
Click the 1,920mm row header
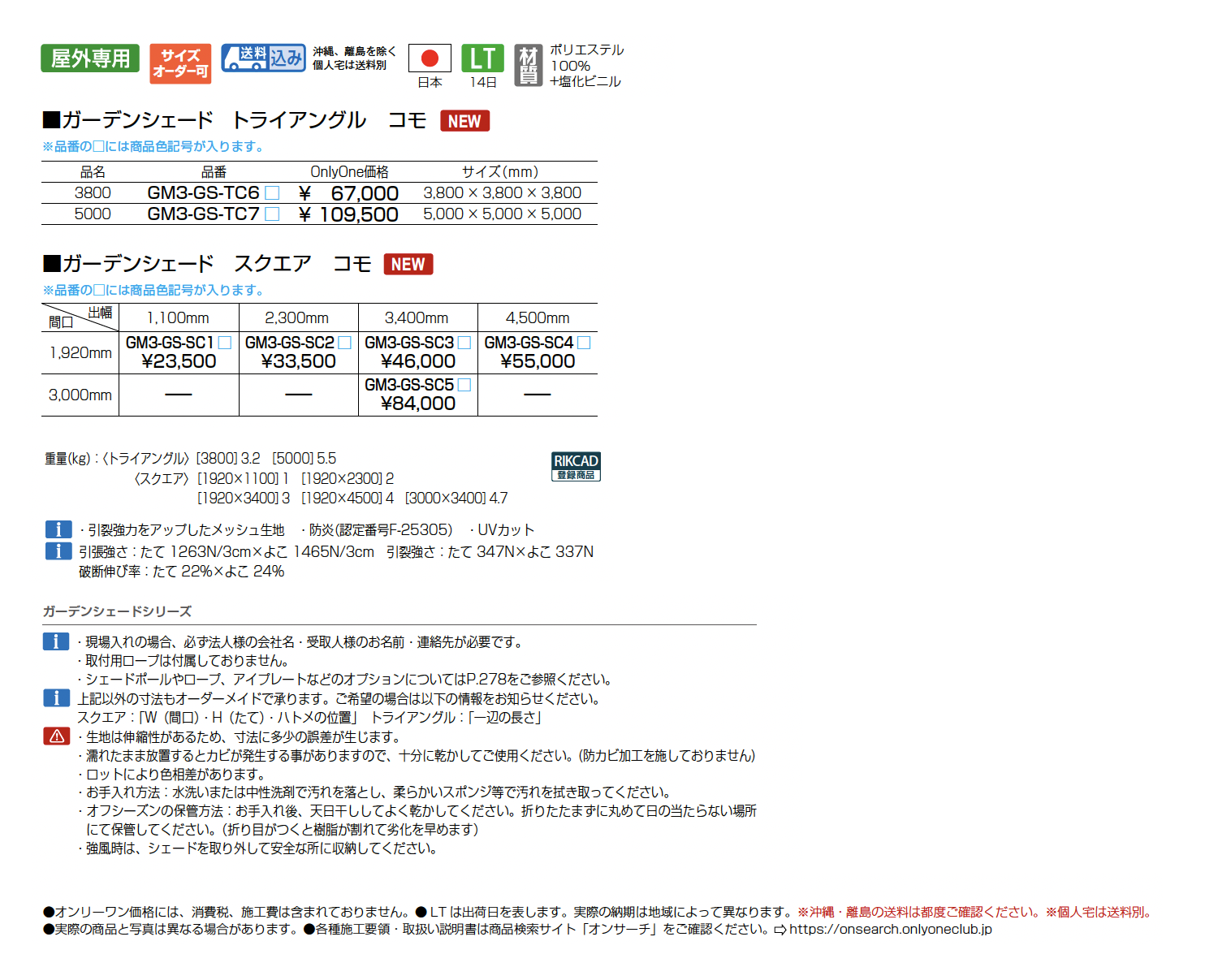(80, 353)
